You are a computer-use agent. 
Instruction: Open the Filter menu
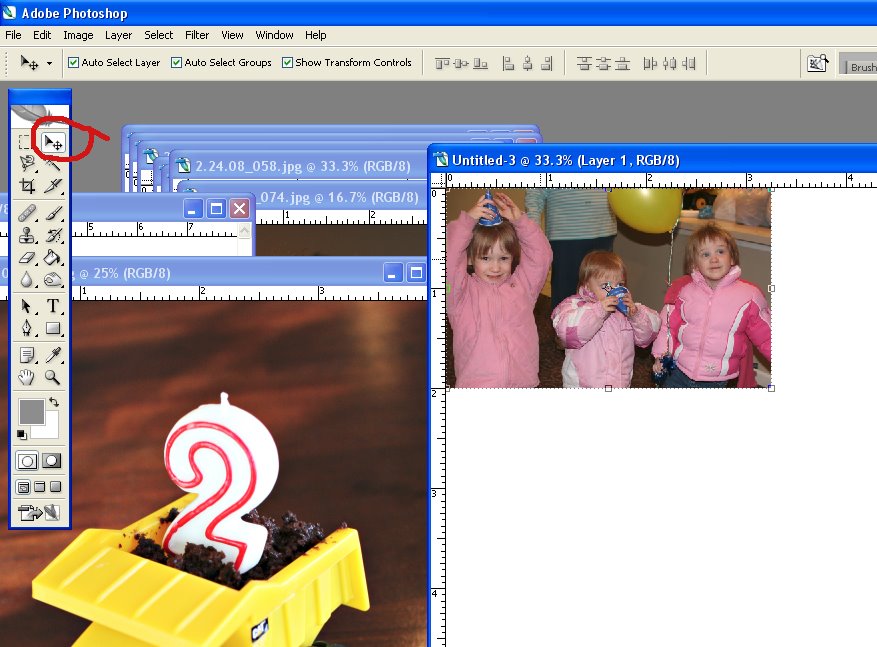tap(197, 35)
